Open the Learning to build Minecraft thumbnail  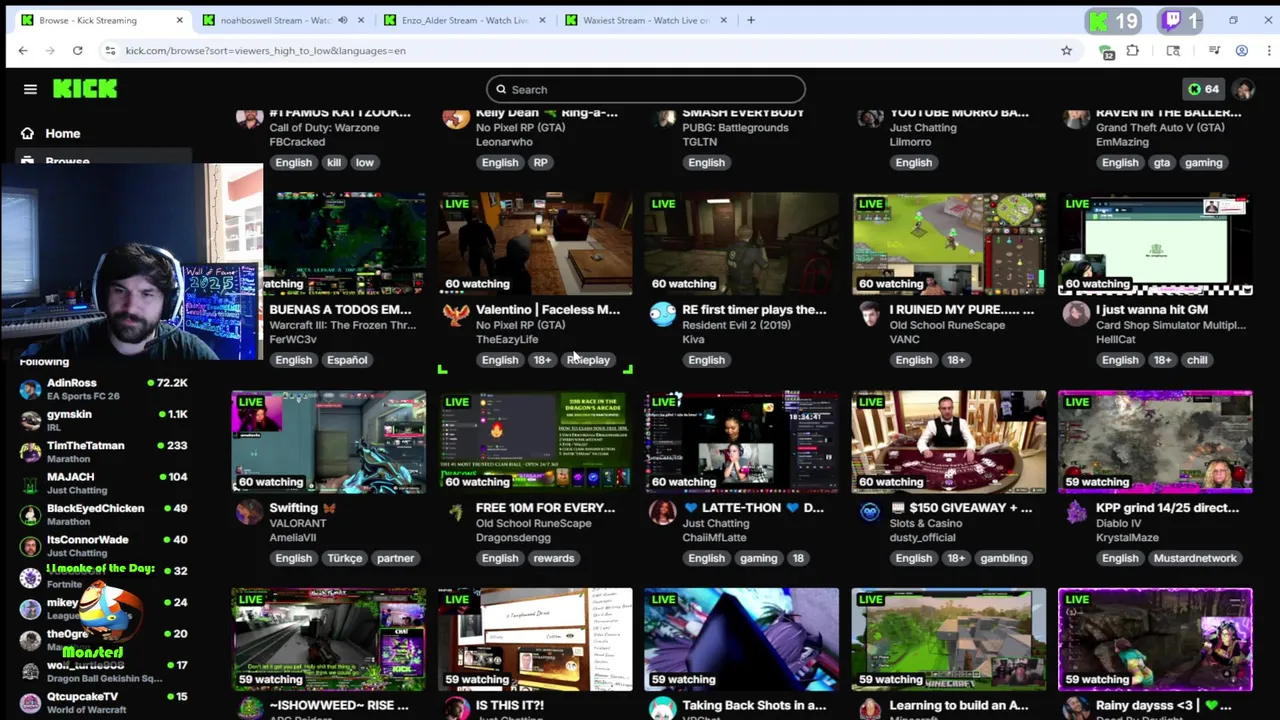pyautogui.click(x=949, y=640)
